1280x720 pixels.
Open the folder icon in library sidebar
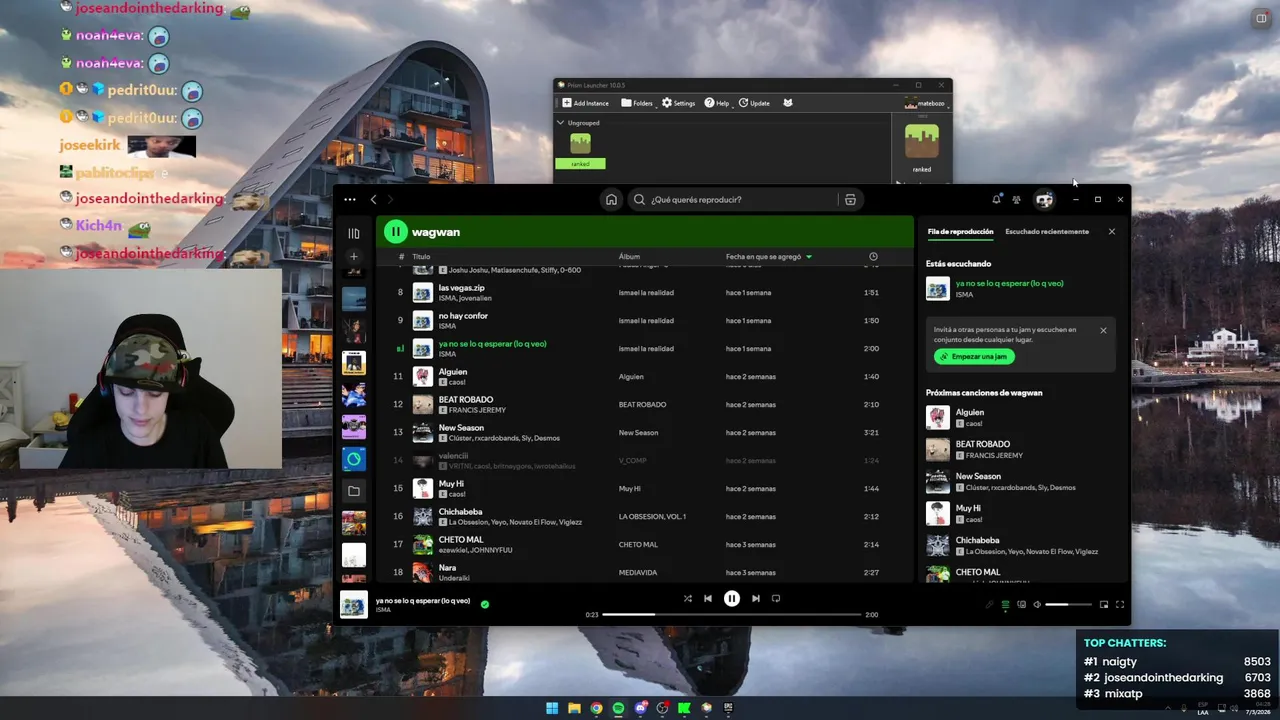pos(353,491)
